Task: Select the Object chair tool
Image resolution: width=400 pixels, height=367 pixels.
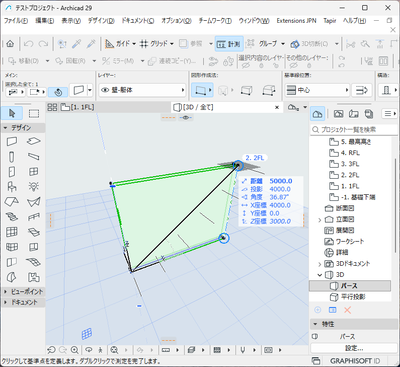Action: 12,187
